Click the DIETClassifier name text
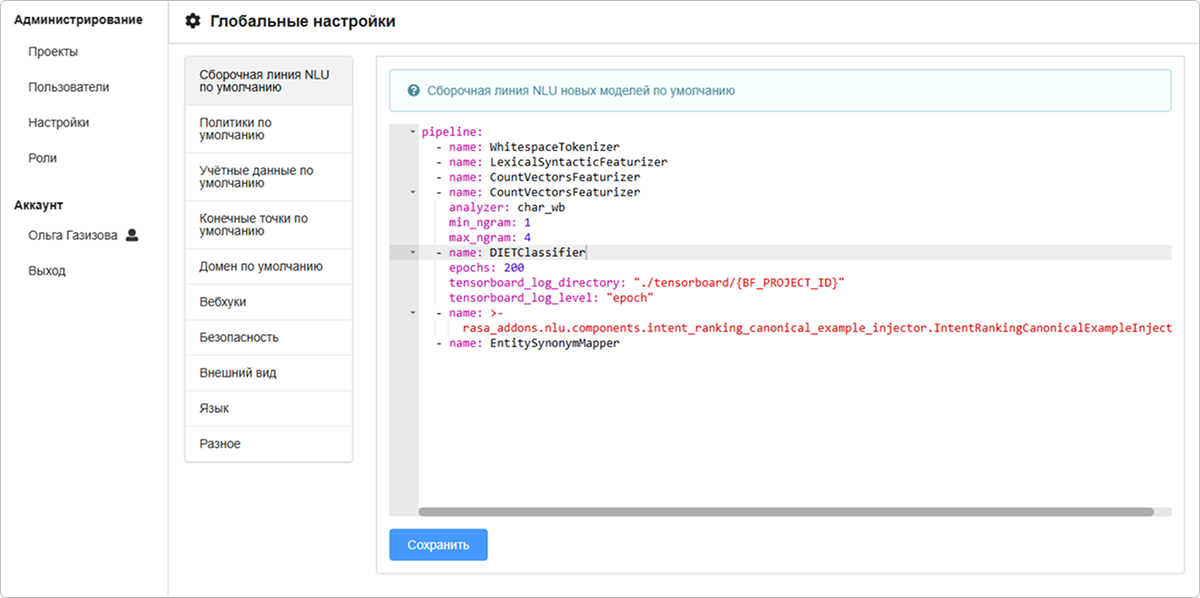 538,253
